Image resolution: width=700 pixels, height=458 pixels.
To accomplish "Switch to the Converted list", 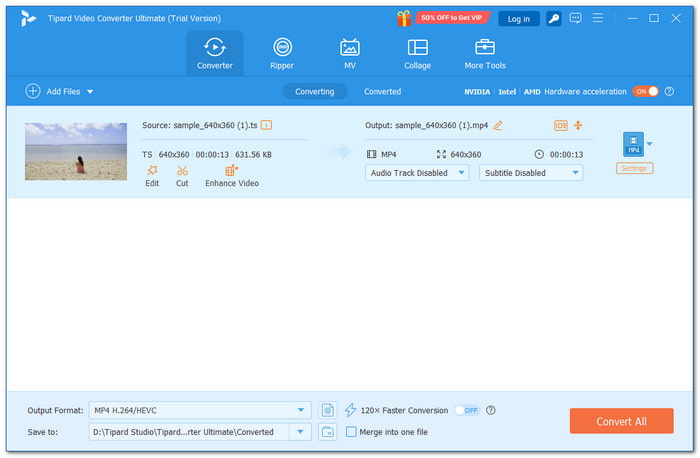I will pos(382,92).
